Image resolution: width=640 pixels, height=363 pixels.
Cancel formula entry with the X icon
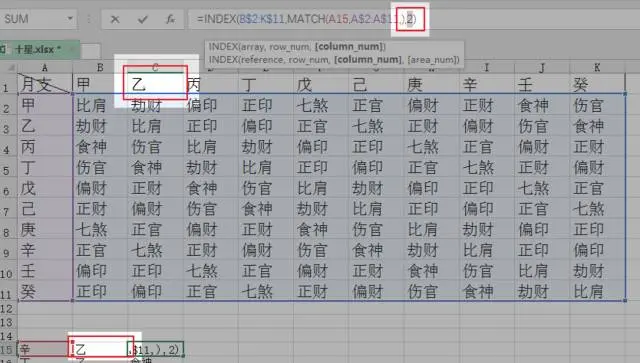pyautogui.click(x=115, y=19)
